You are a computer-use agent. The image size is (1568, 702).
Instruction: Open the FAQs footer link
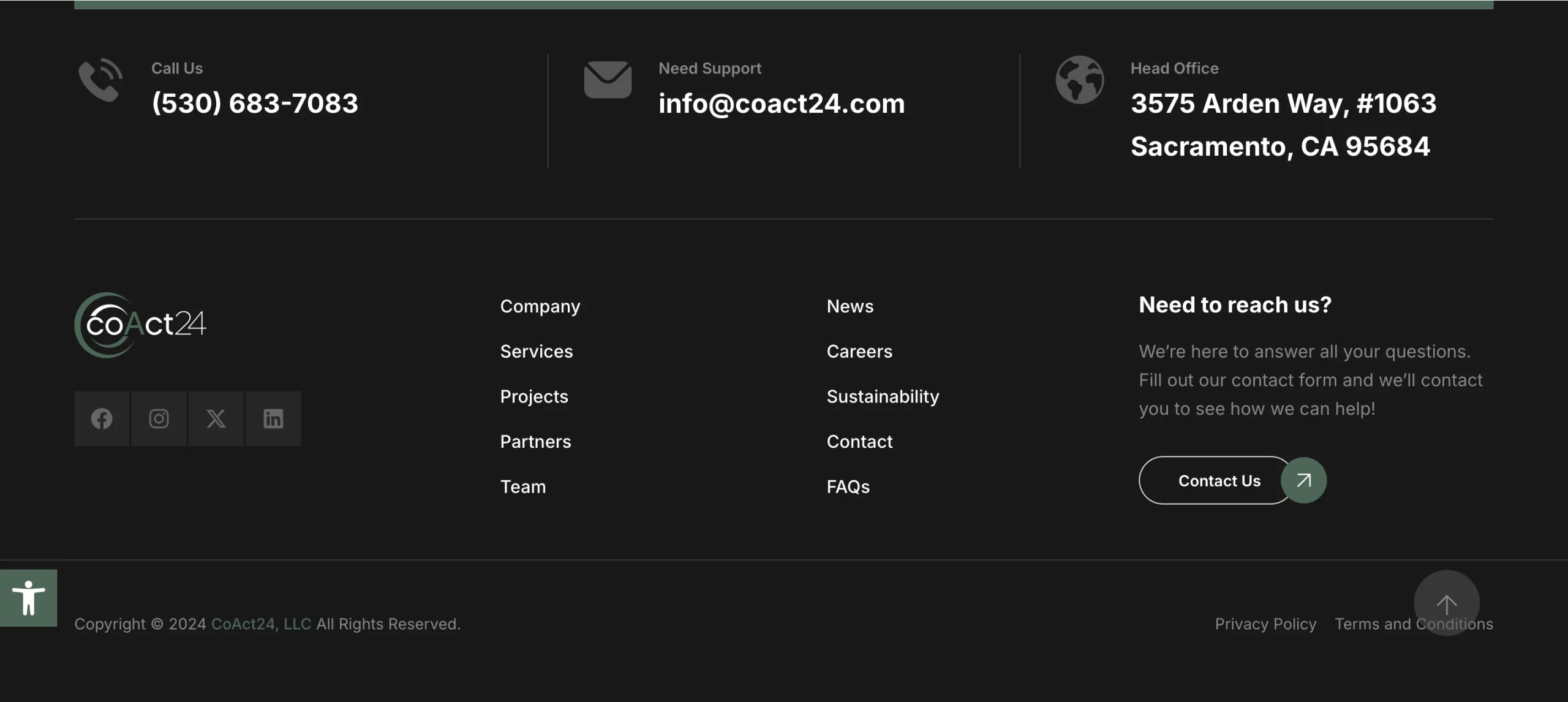pos(848,487)
